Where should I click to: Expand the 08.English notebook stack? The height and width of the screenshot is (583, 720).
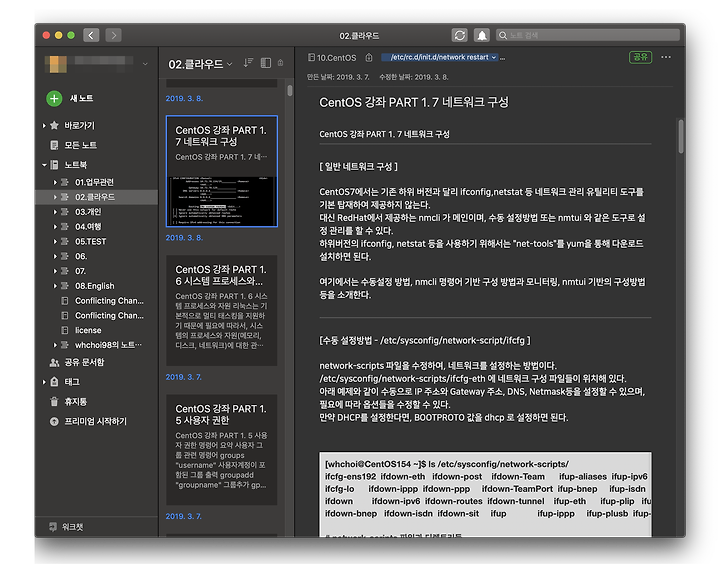(55, 286)
